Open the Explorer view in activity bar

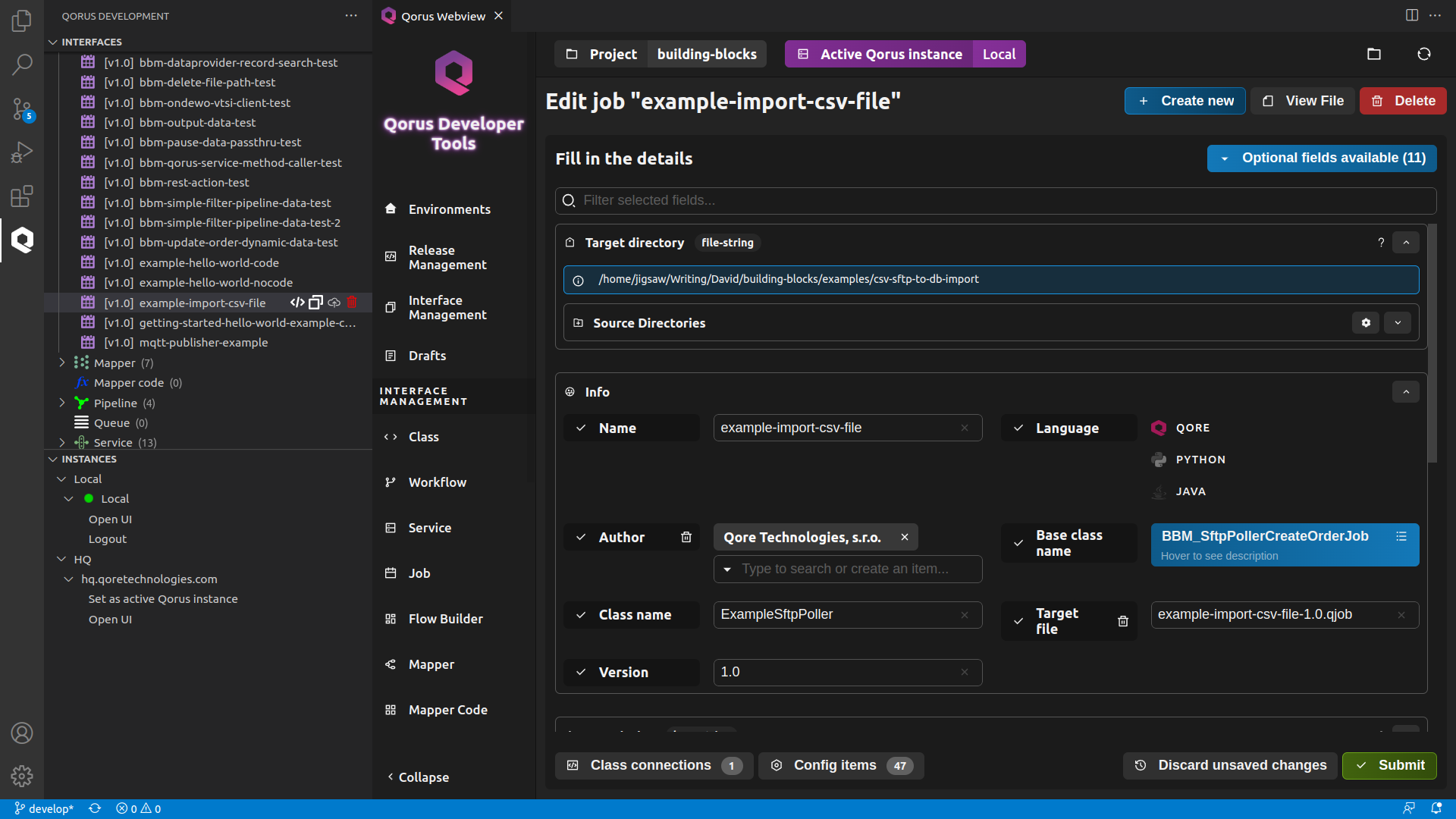(x=22, y=20)
